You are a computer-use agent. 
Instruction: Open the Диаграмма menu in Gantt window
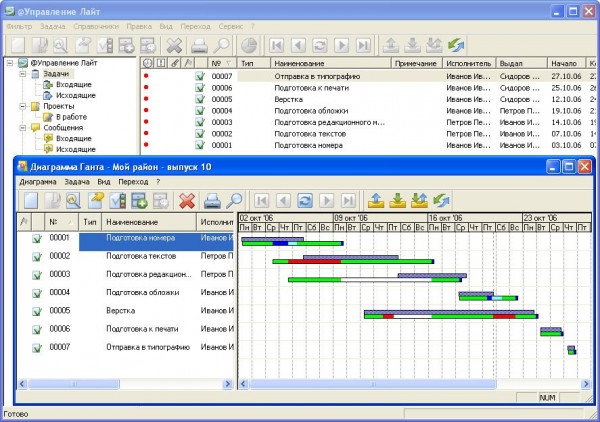38,182
